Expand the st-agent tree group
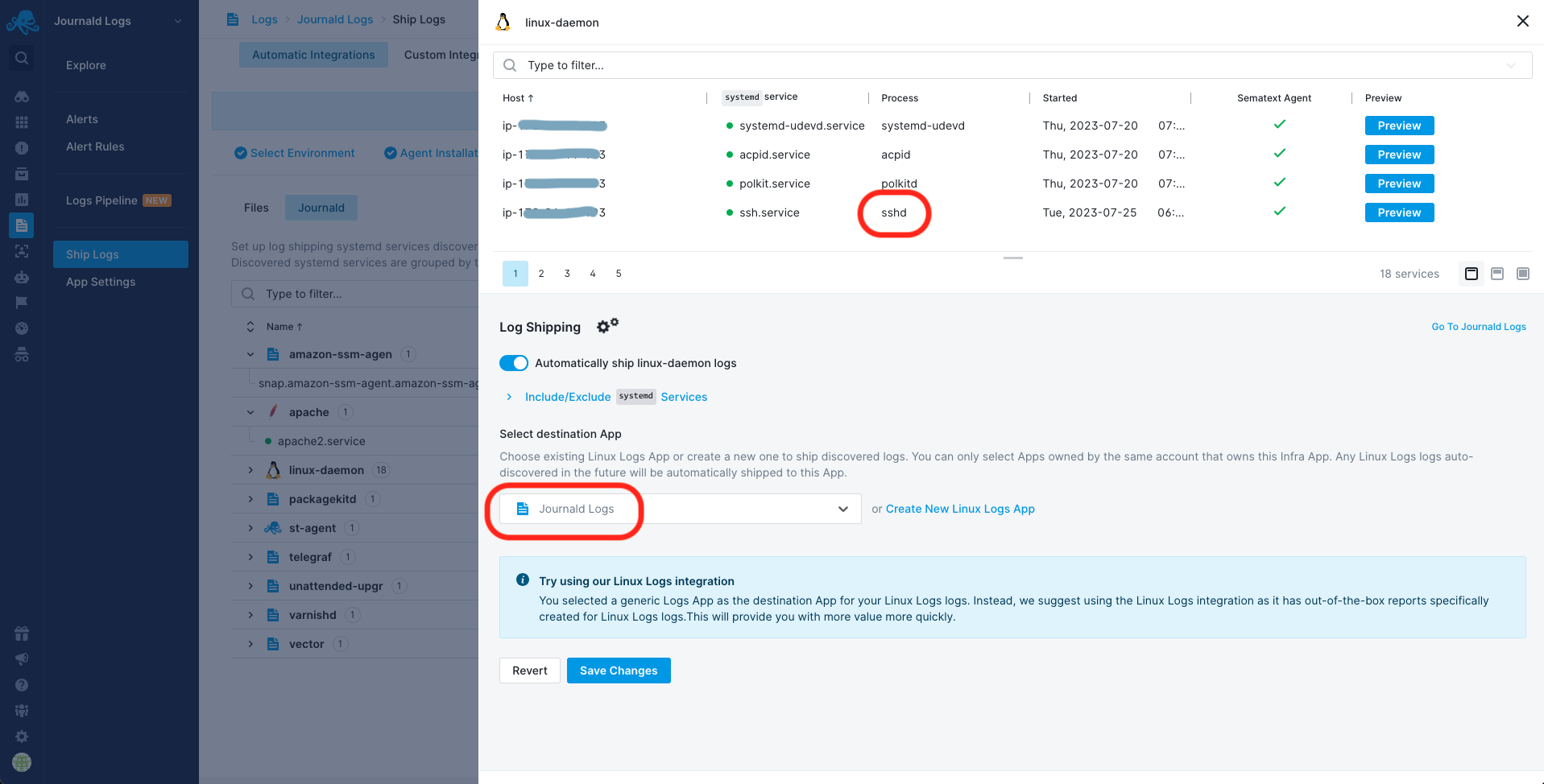Viewport: 1544px width, 784px height. [x=250, y=528]
